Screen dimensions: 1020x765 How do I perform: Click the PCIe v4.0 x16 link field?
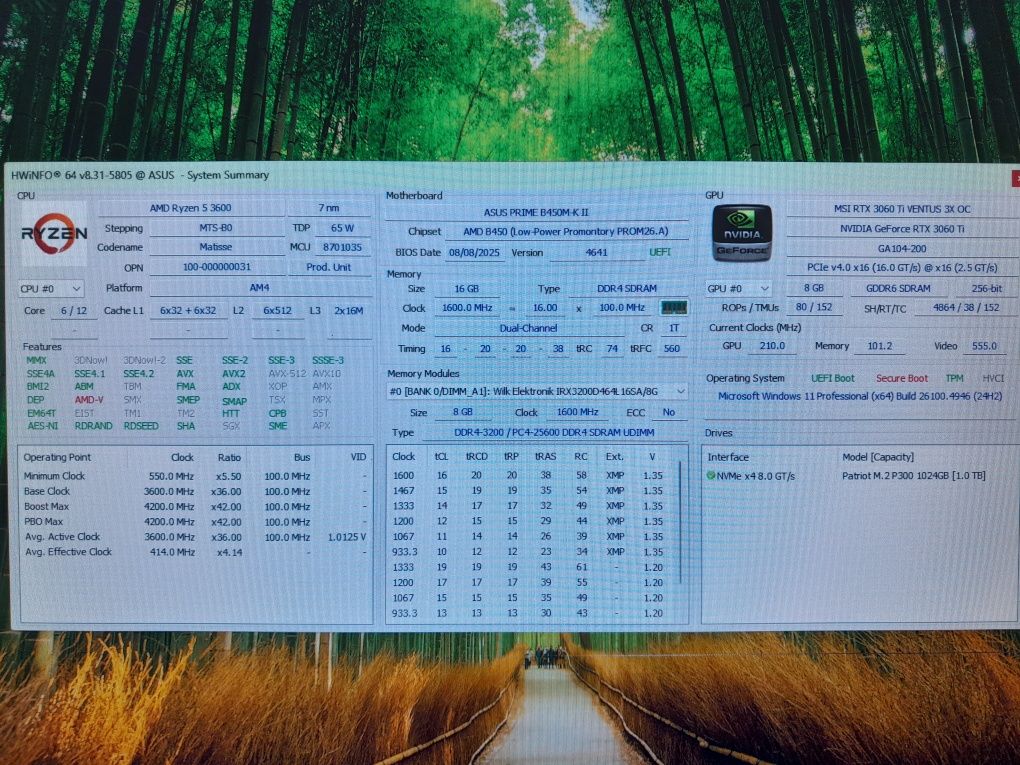tap(902, 267)
